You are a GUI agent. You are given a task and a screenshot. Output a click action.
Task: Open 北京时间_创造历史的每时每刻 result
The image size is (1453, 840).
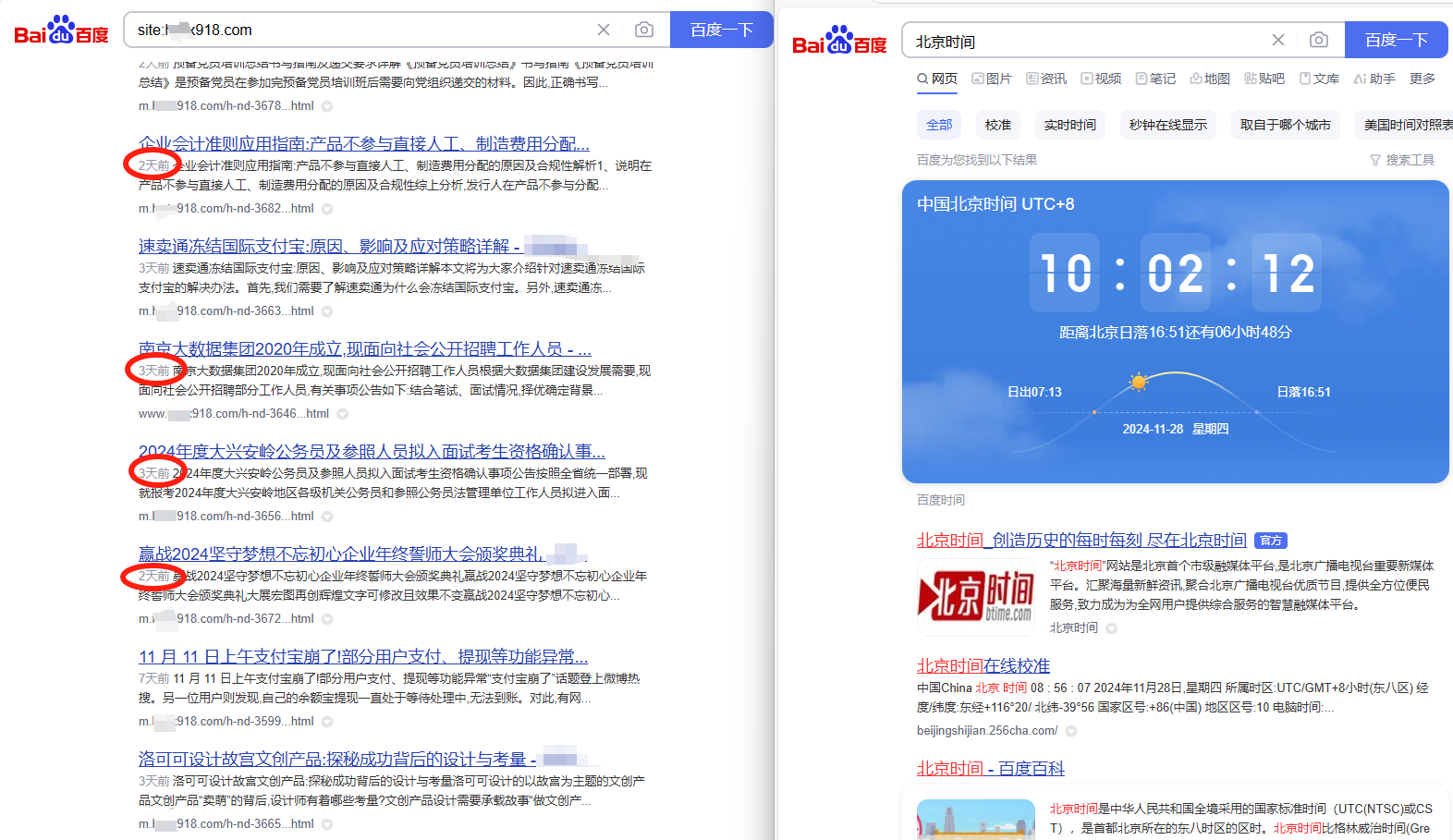pos(1081,540)
